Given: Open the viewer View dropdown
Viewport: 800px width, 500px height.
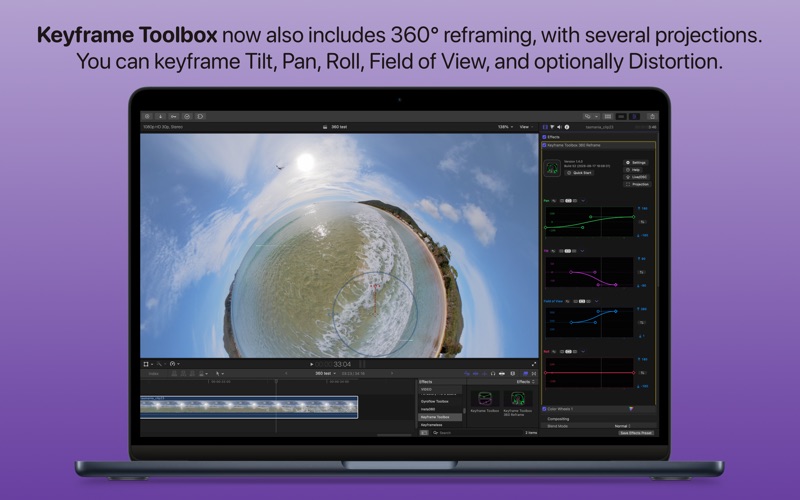Looking at the screenshot, I should coord(526,127).
